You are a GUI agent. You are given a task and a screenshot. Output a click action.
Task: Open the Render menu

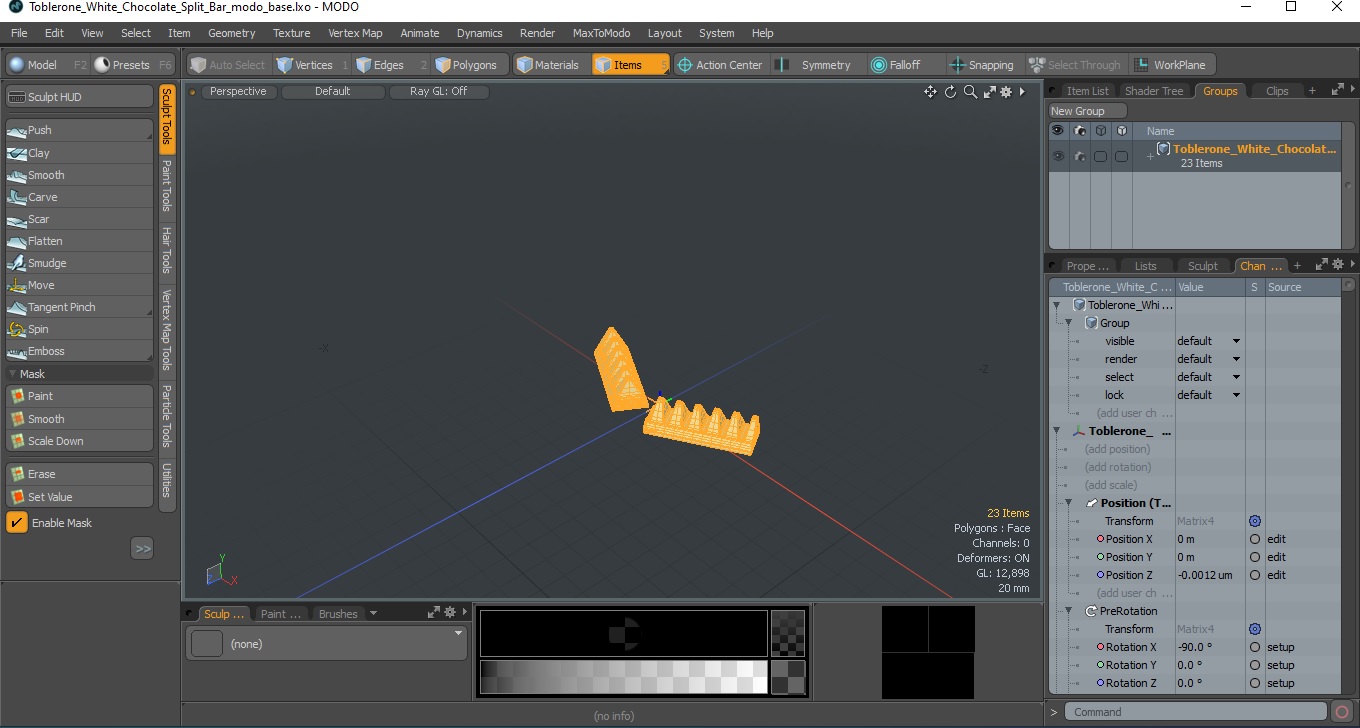pos(537,33)
